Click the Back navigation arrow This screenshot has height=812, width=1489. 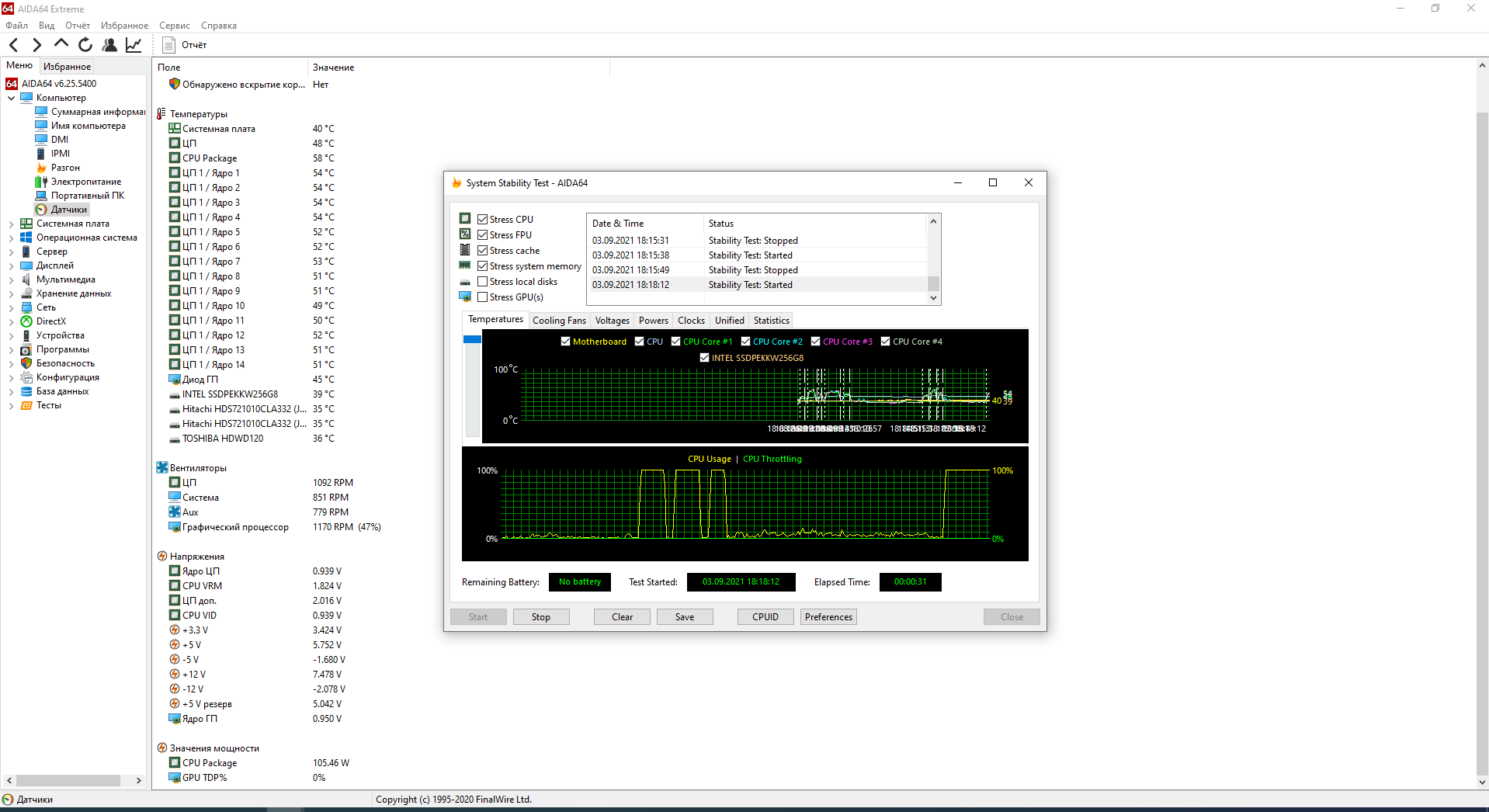13,45
